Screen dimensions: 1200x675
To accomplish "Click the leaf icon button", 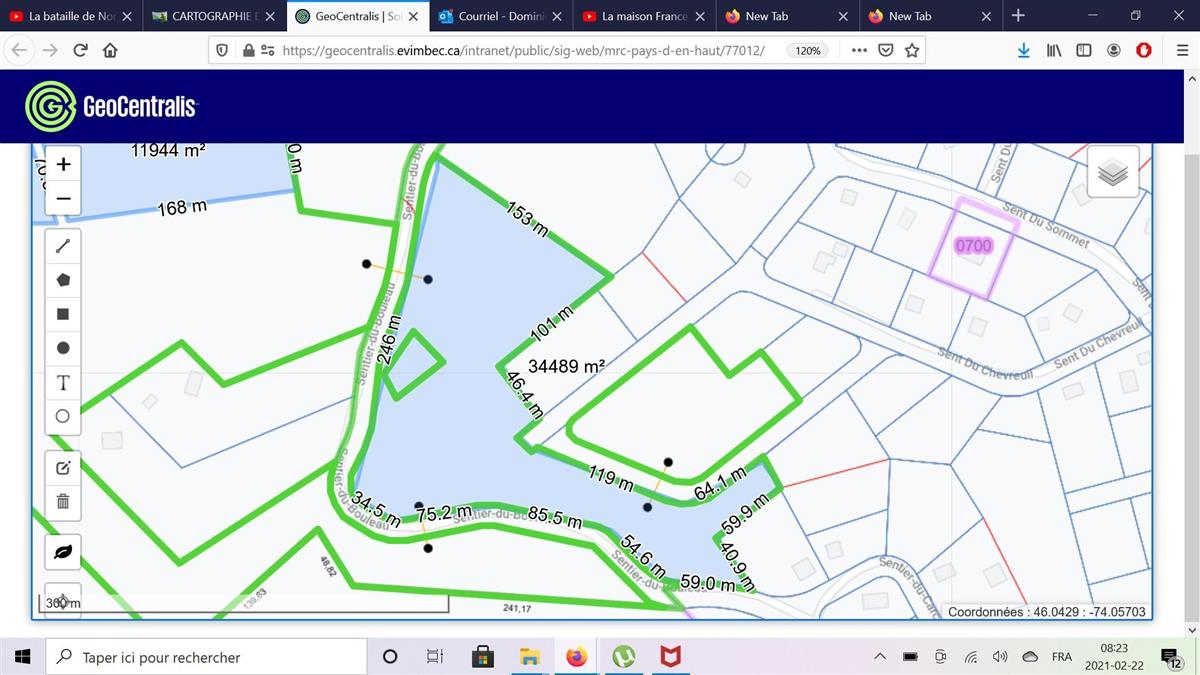I will click(63, 552).
